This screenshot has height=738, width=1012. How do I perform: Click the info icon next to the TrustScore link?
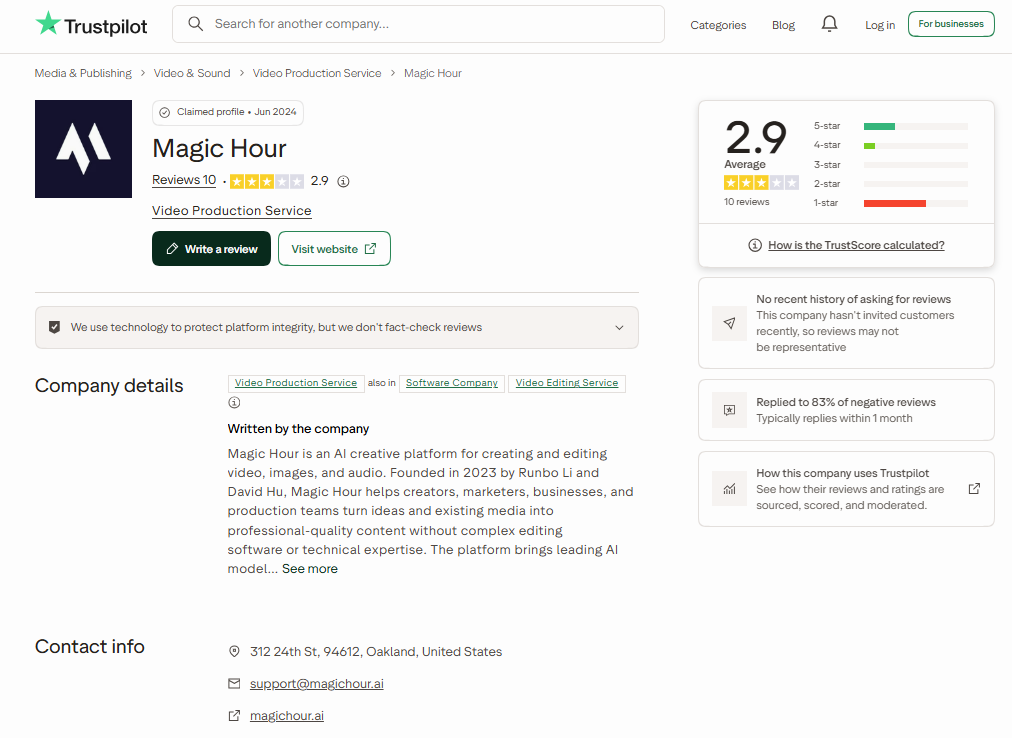pyautogui.click(x=754, y=245)
